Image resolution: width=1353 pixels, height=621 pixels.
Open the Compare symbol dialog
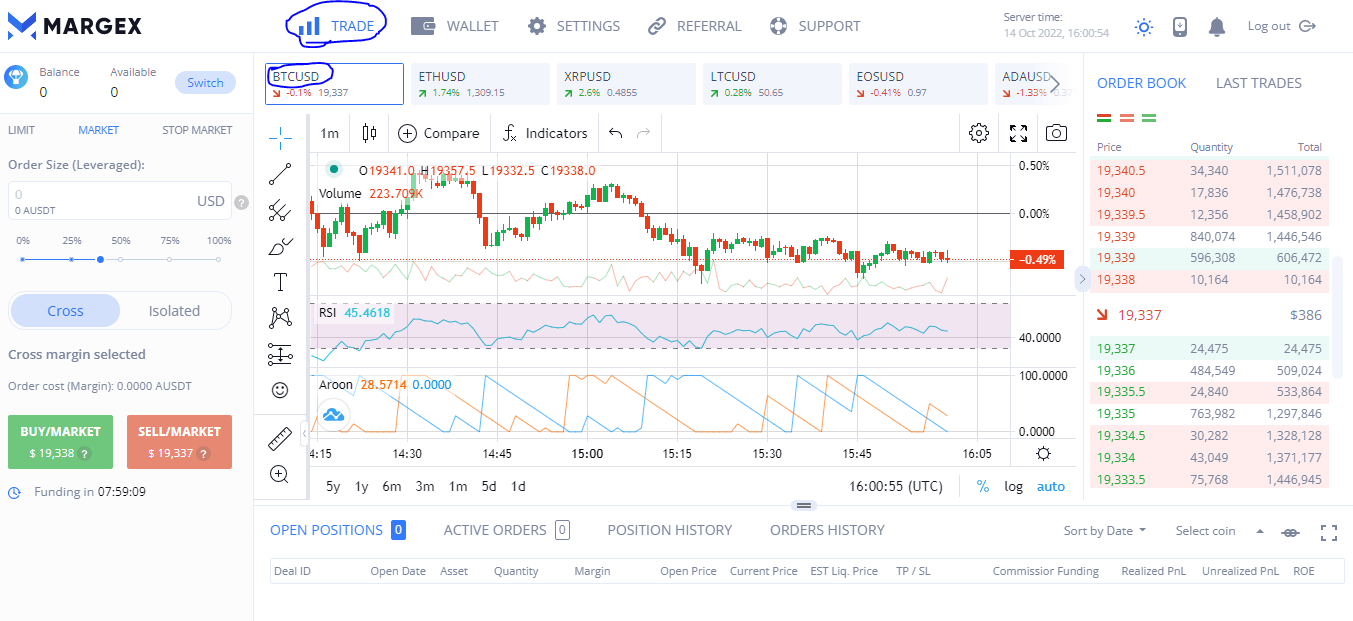pyautogui.click(x=439, y=133)
